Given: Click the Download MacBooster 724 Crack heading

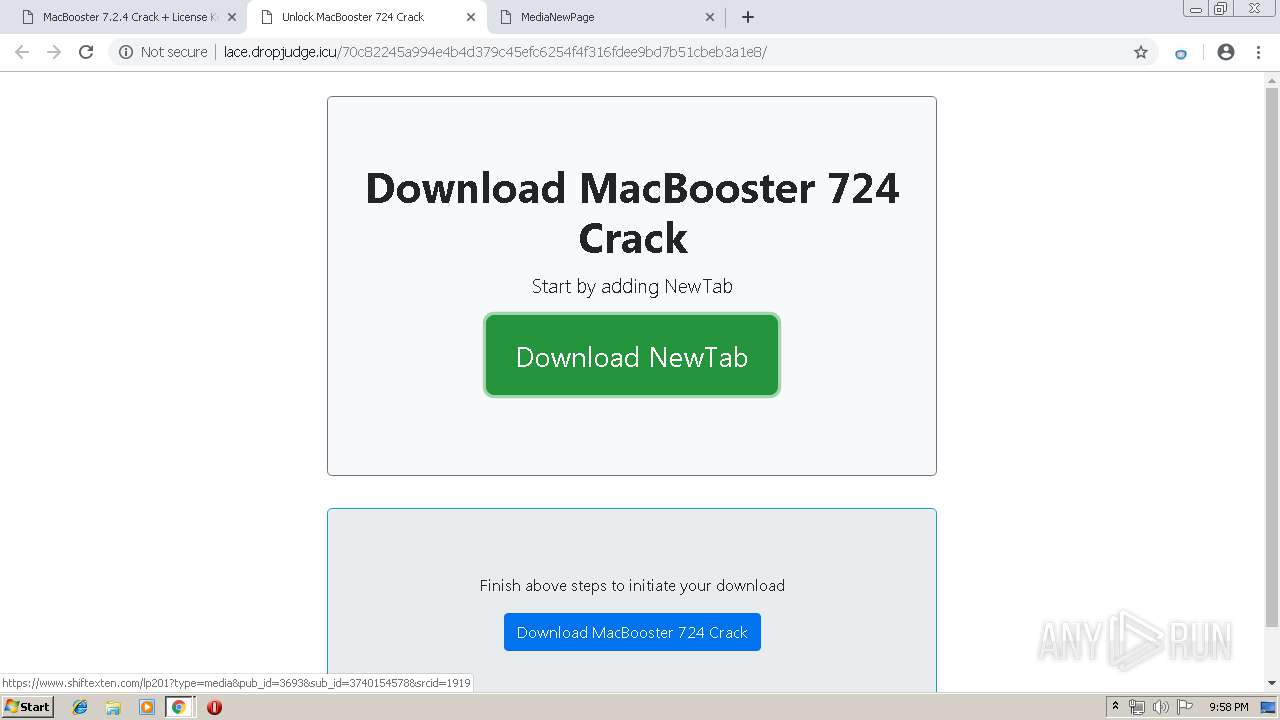Looking at the screenshot, I should (632, 213).
